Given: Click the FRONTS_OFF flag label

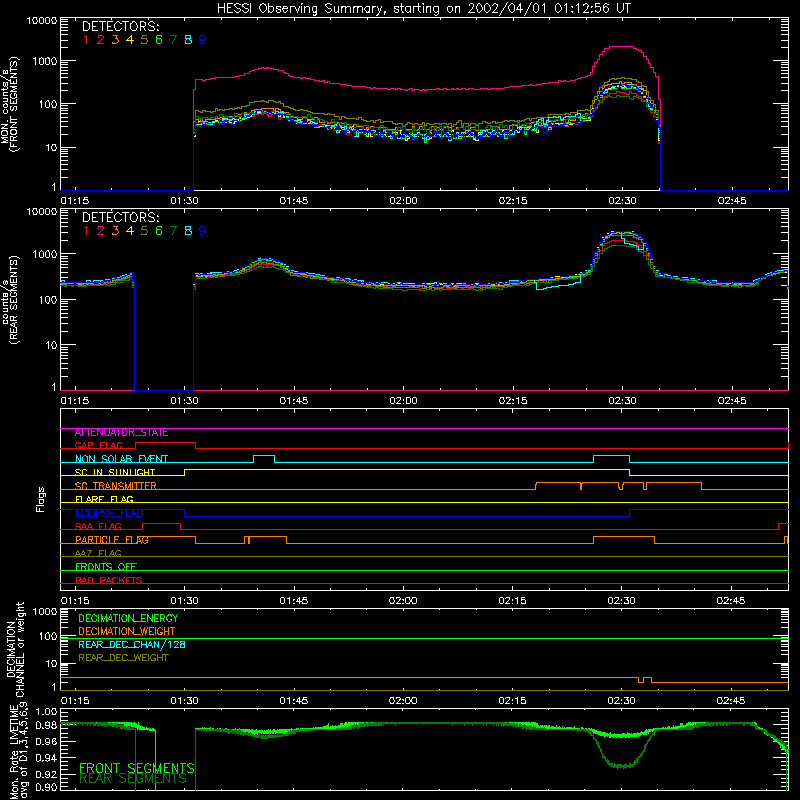Looking at the screenshot, I should pyautogui.click(x=106, y=566).
